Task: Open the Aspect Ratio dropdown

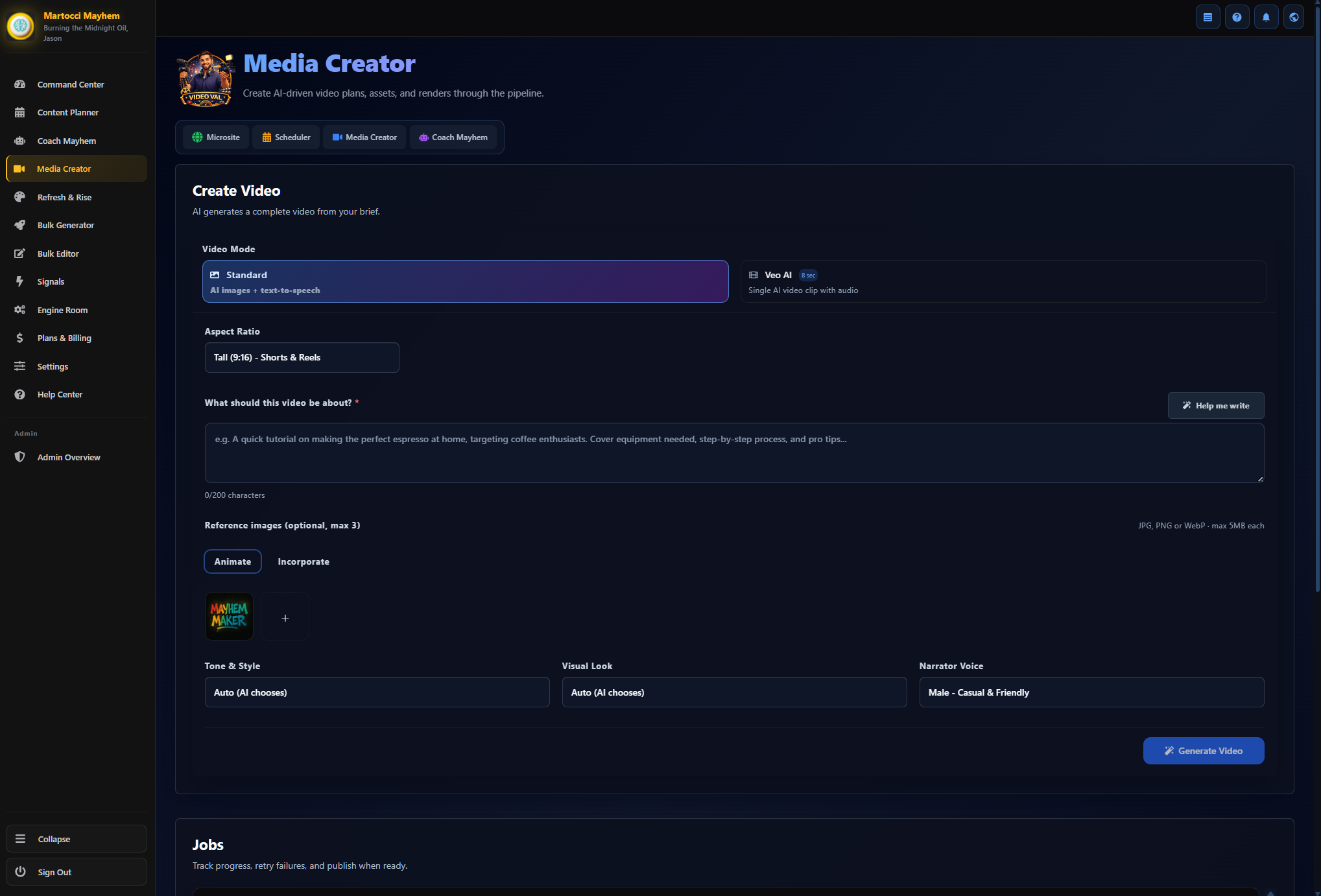Action: pos(302,357)
